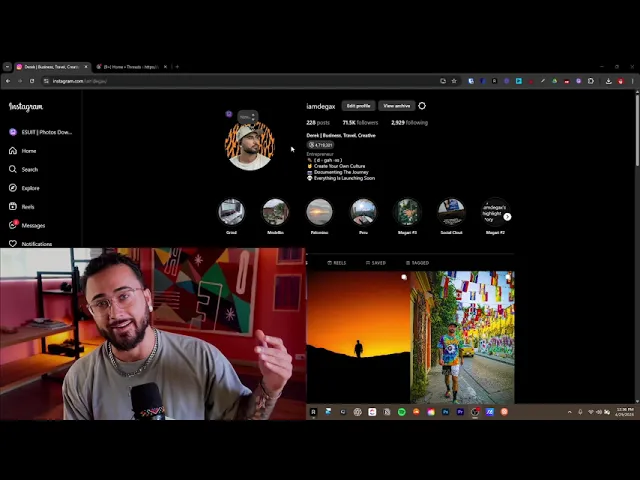Reload the page
640x480 pixels.
32,81
